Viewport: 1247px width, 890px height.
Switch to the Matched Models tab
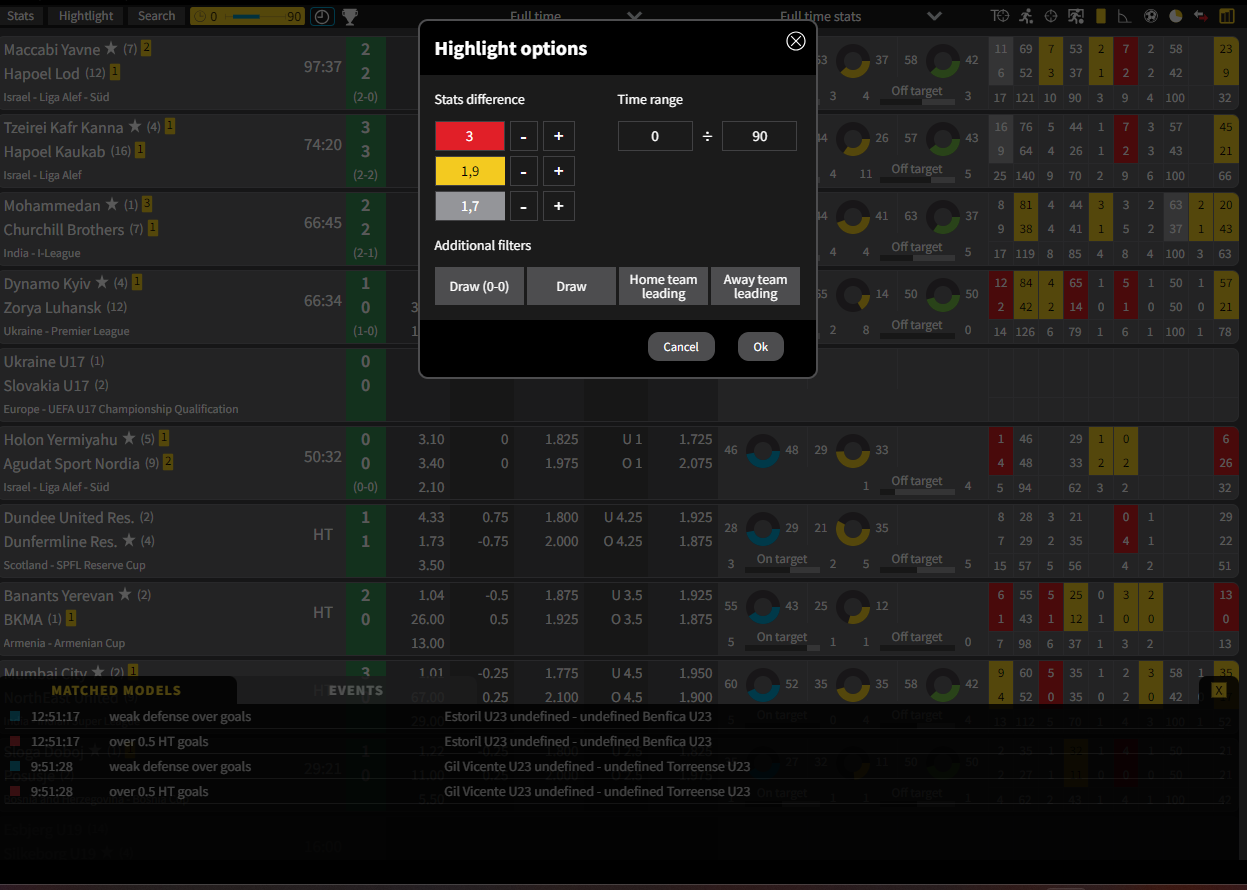tap(116, 690)
